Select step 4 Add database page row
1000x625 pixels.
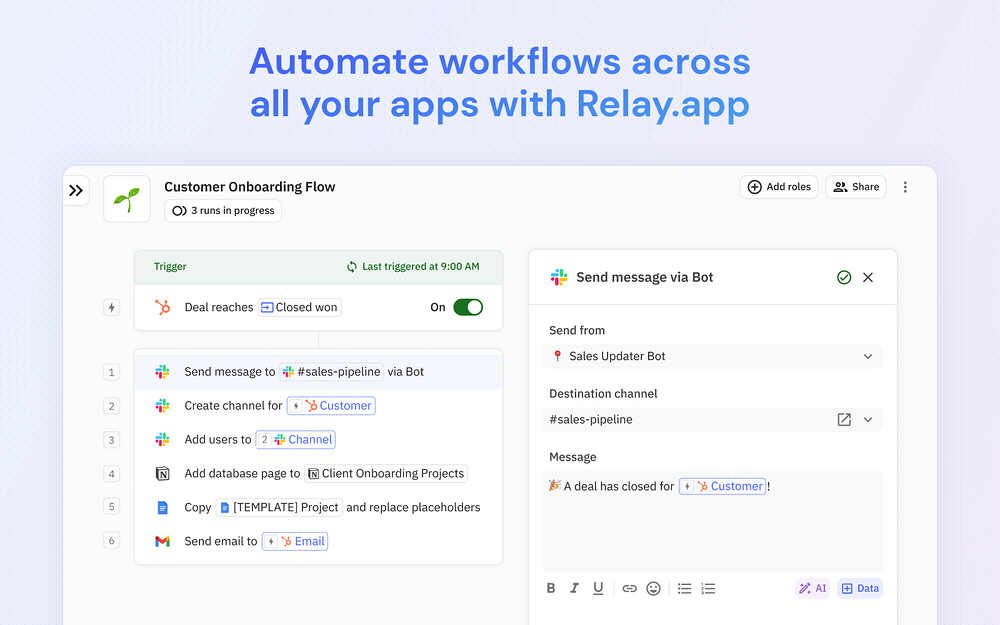[x=318, y=473]
